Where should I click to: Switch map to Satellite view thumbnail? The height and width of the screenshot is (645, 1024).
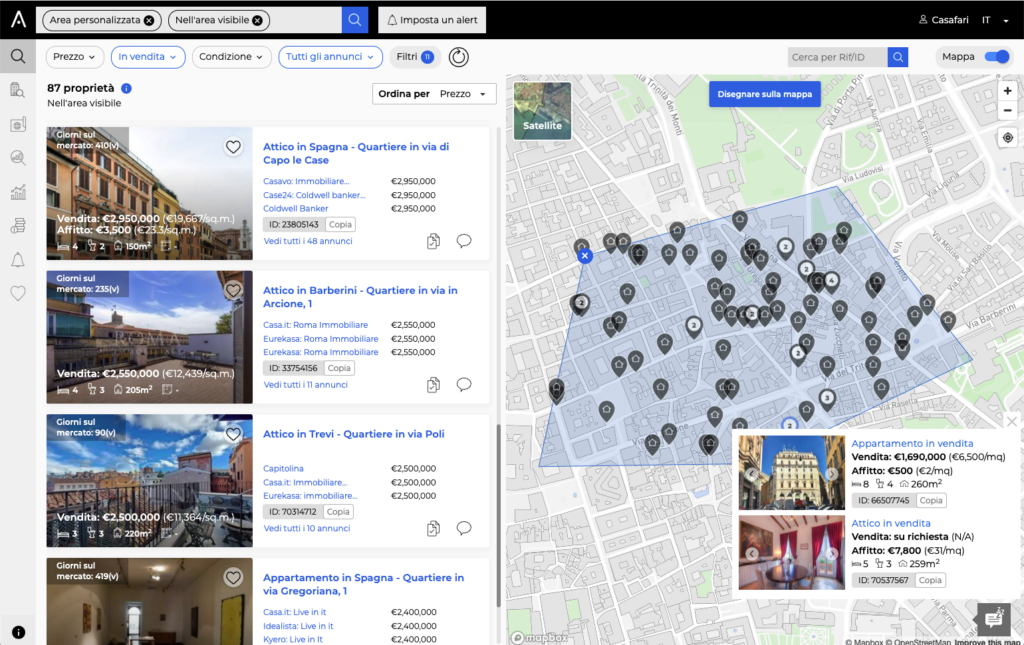tap(542, 111)
